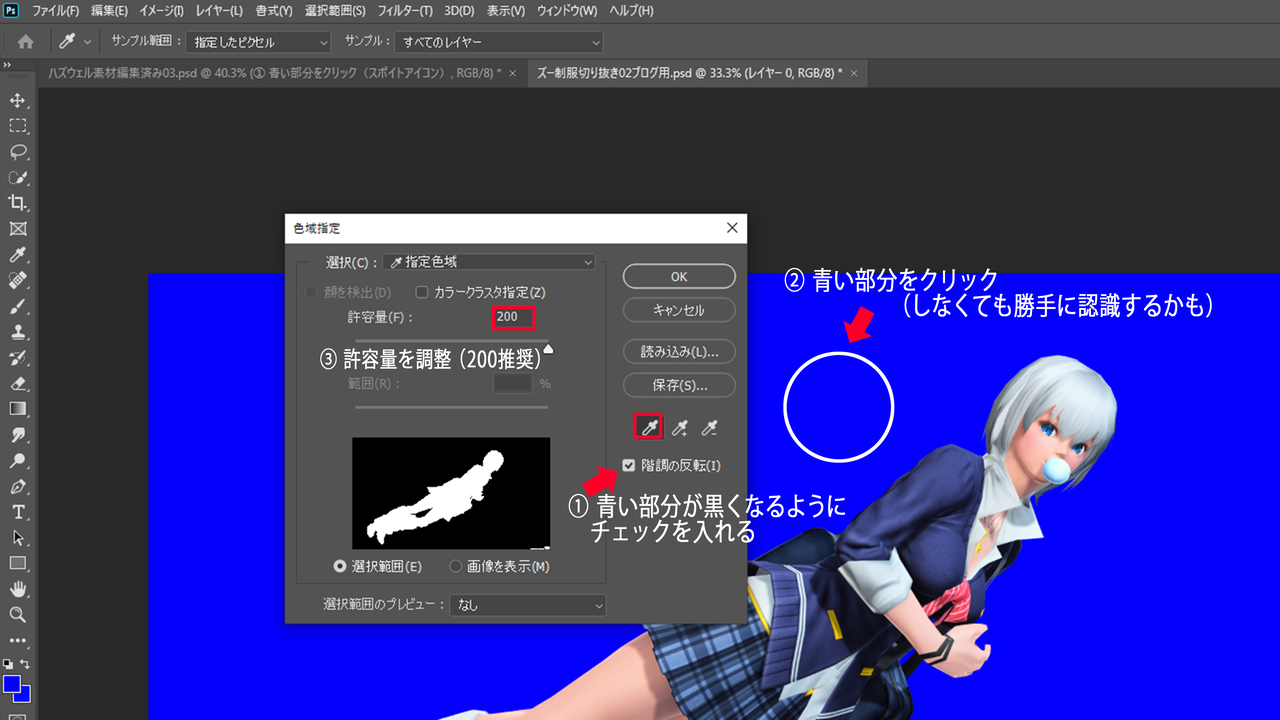Image resolution: width=1280 pixels, height=720 pixels.
Task: Open the サンプル すべてのレイヤー dropdown
Action: click(x=498, y=42)
